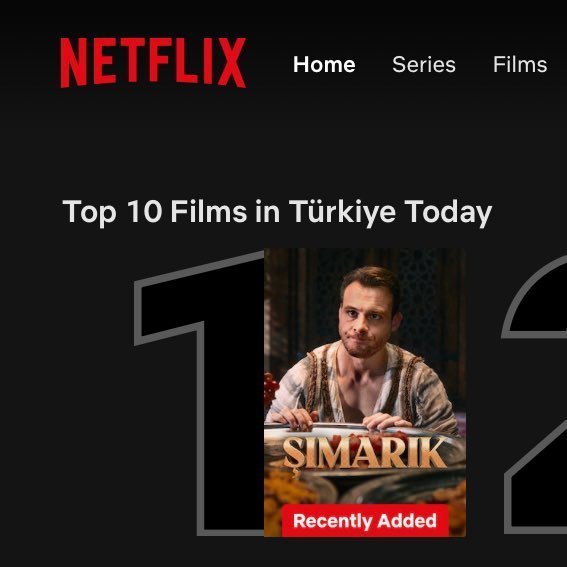Select the Top 10 Films in Türkiye Today heading
The height and width of the screenshot is (567, 567).
[x=277, y=212]
